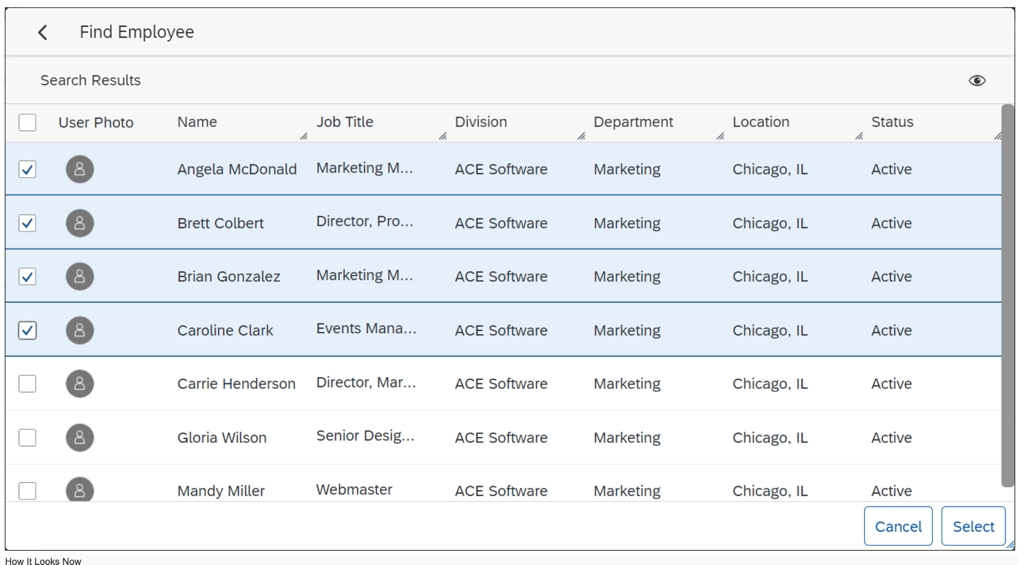The image size is (1018, 565).
Task: Click the Location column header
Action: tap(760, 122)
